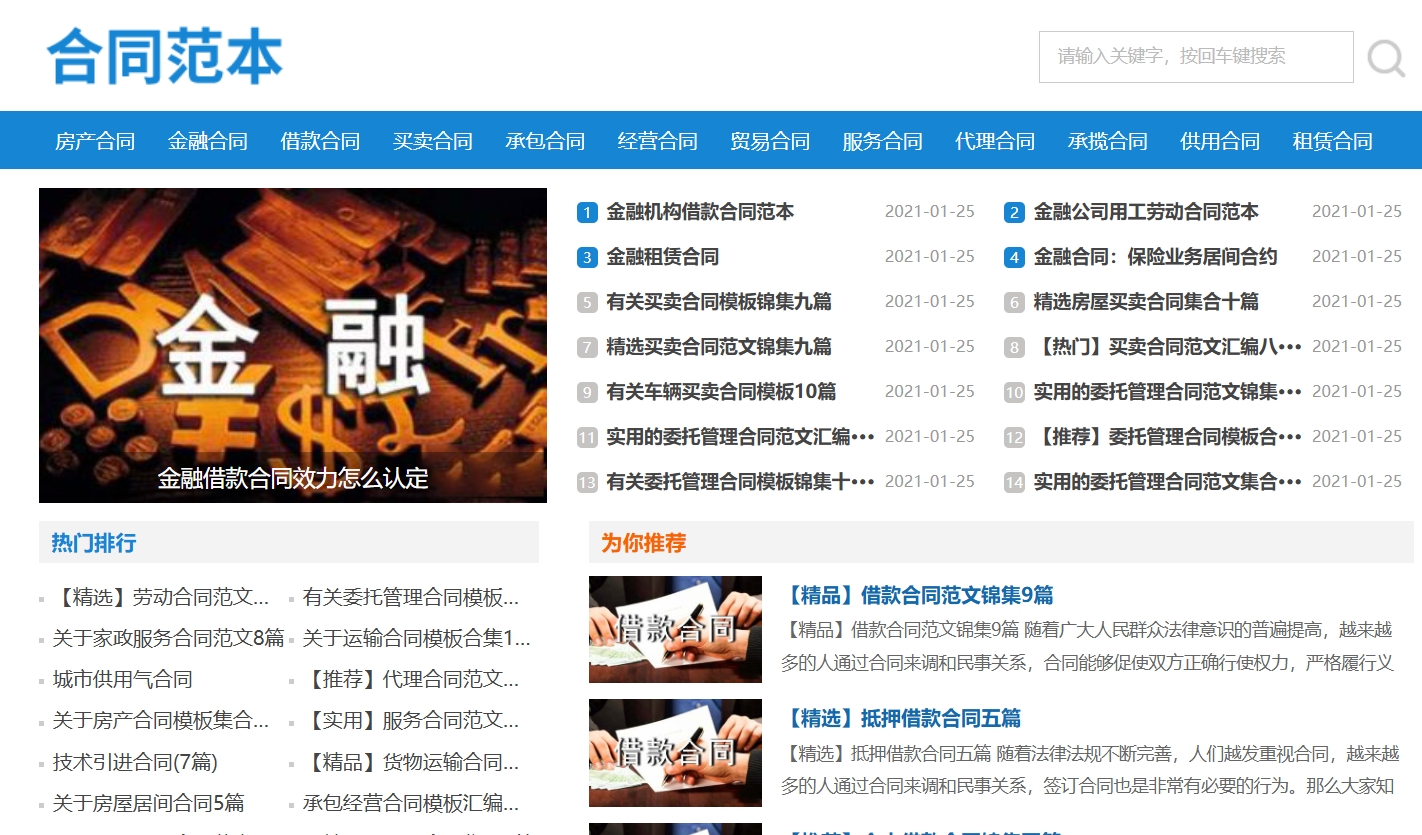This screenshot has height=835, width=1422.
Task: Open hot item 承包经营合同模板汇编
Action: tap(411, 803)
